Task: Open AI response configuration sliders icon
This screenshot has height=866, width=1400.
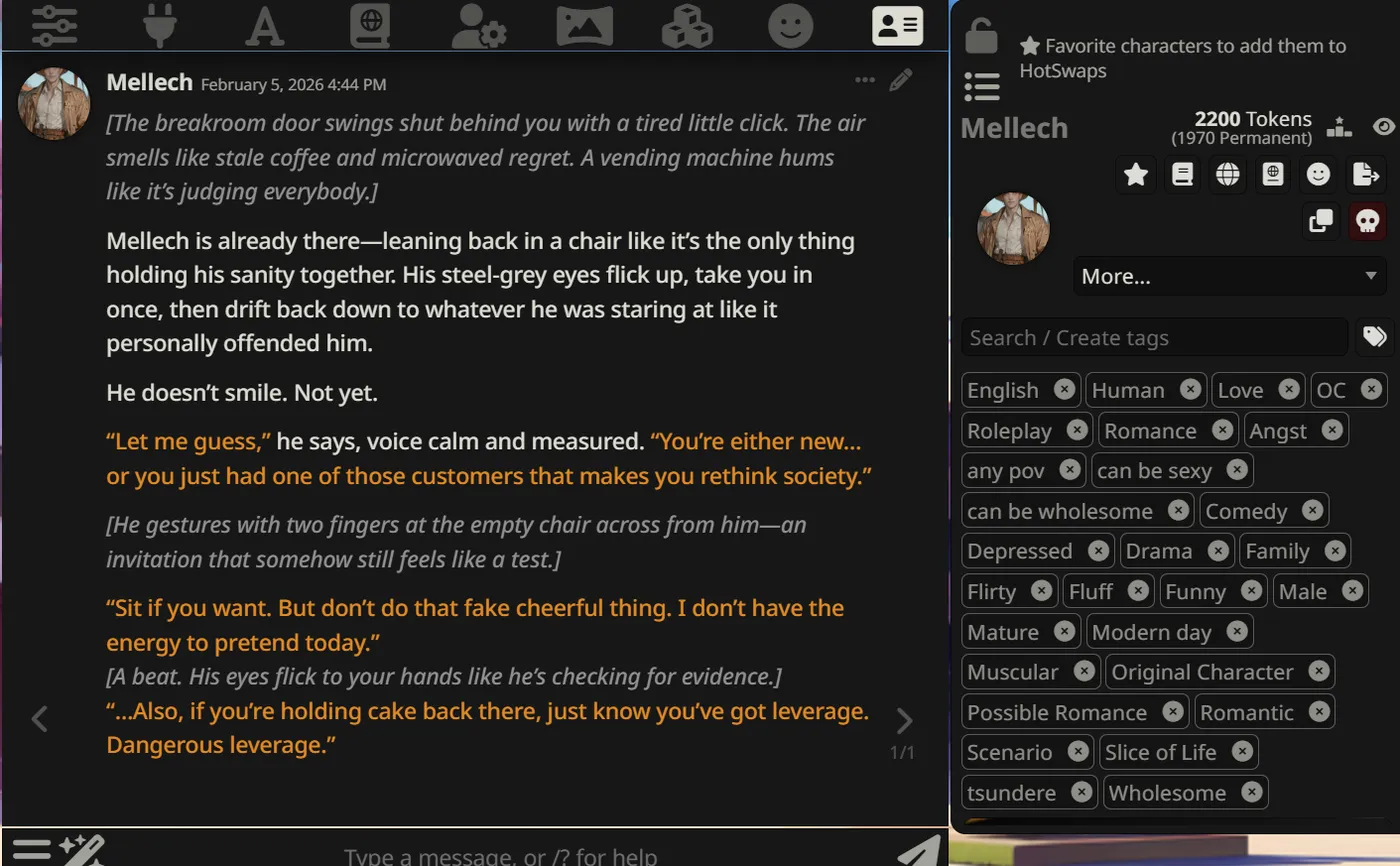Action: coord(55,25)
